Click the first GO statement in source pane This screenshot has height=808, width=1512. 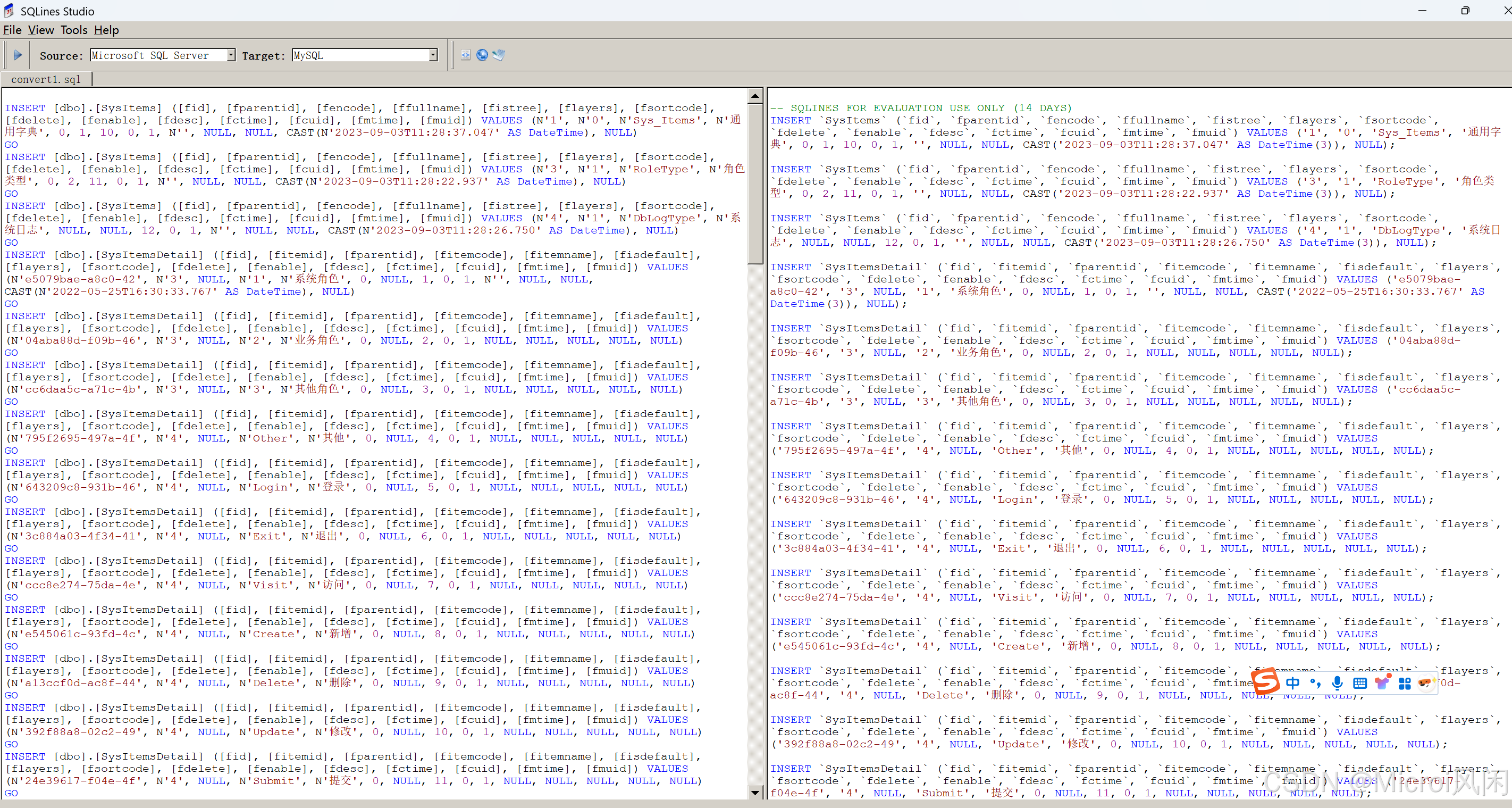(x=11, y=145)
